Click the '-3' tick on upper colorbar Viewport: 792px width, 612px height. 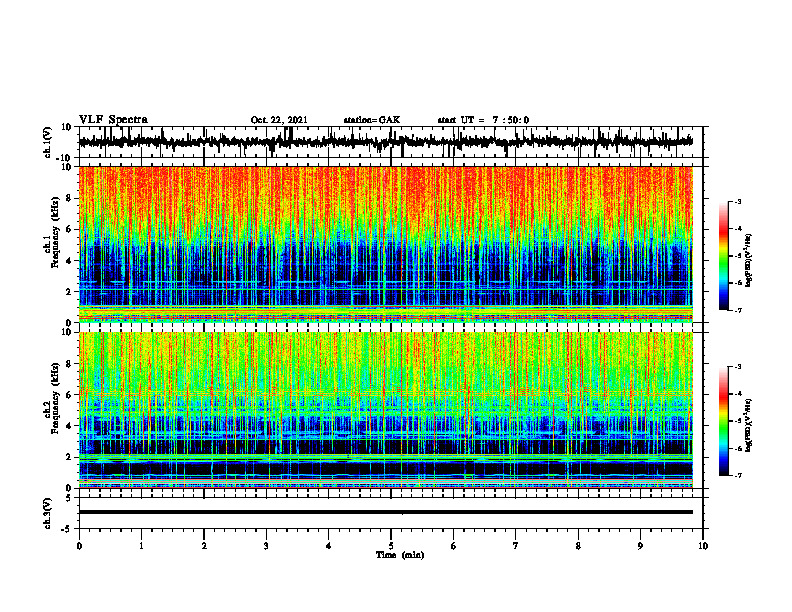pos(737,202)
